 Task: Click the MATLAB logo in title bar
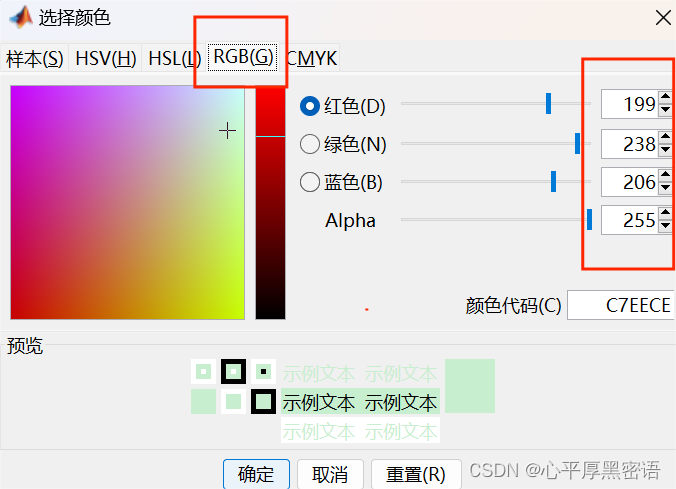point(21,18)
